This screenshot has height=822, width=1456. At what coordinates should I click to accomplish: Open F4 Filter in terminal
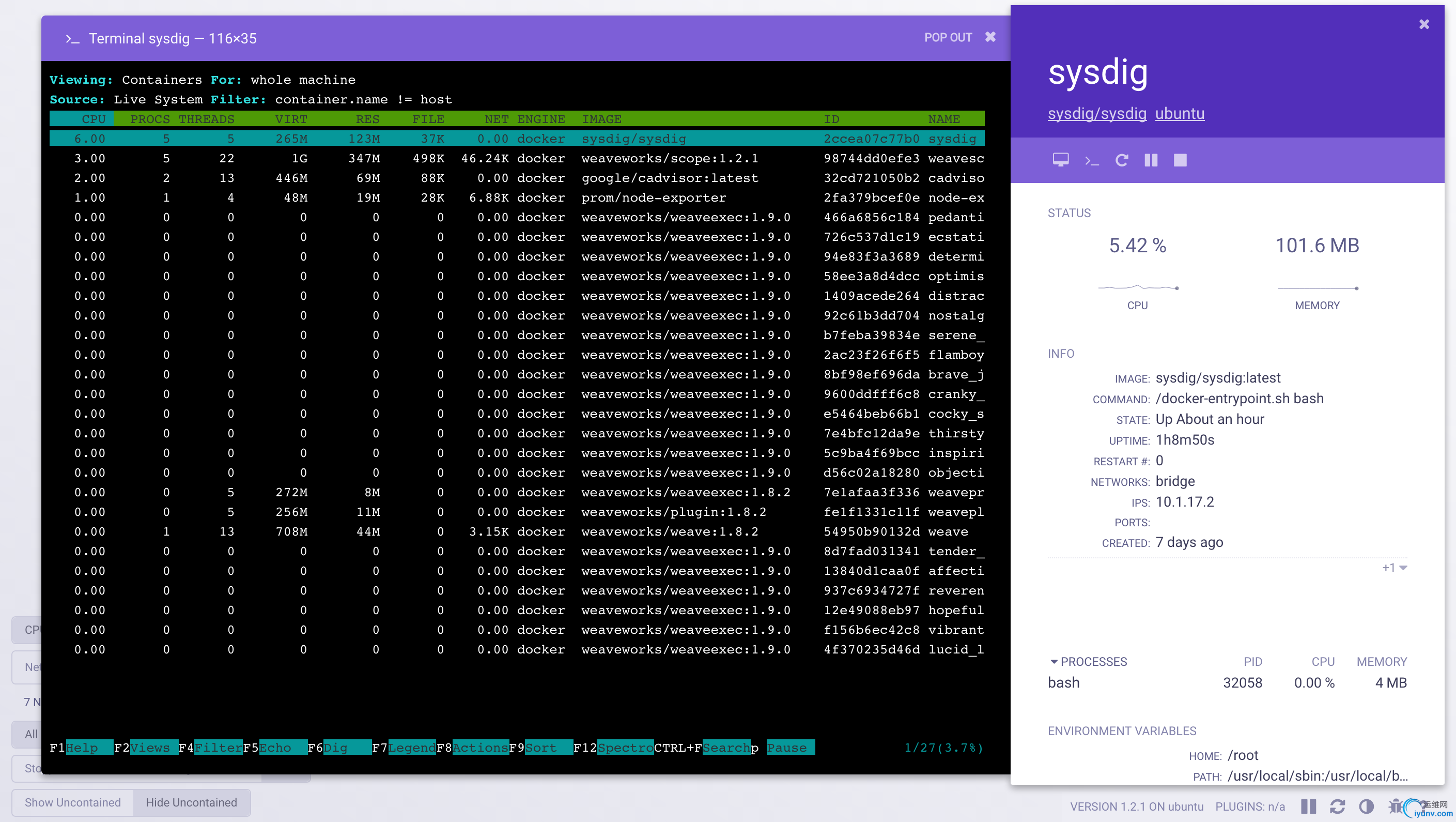click(210, 748)
